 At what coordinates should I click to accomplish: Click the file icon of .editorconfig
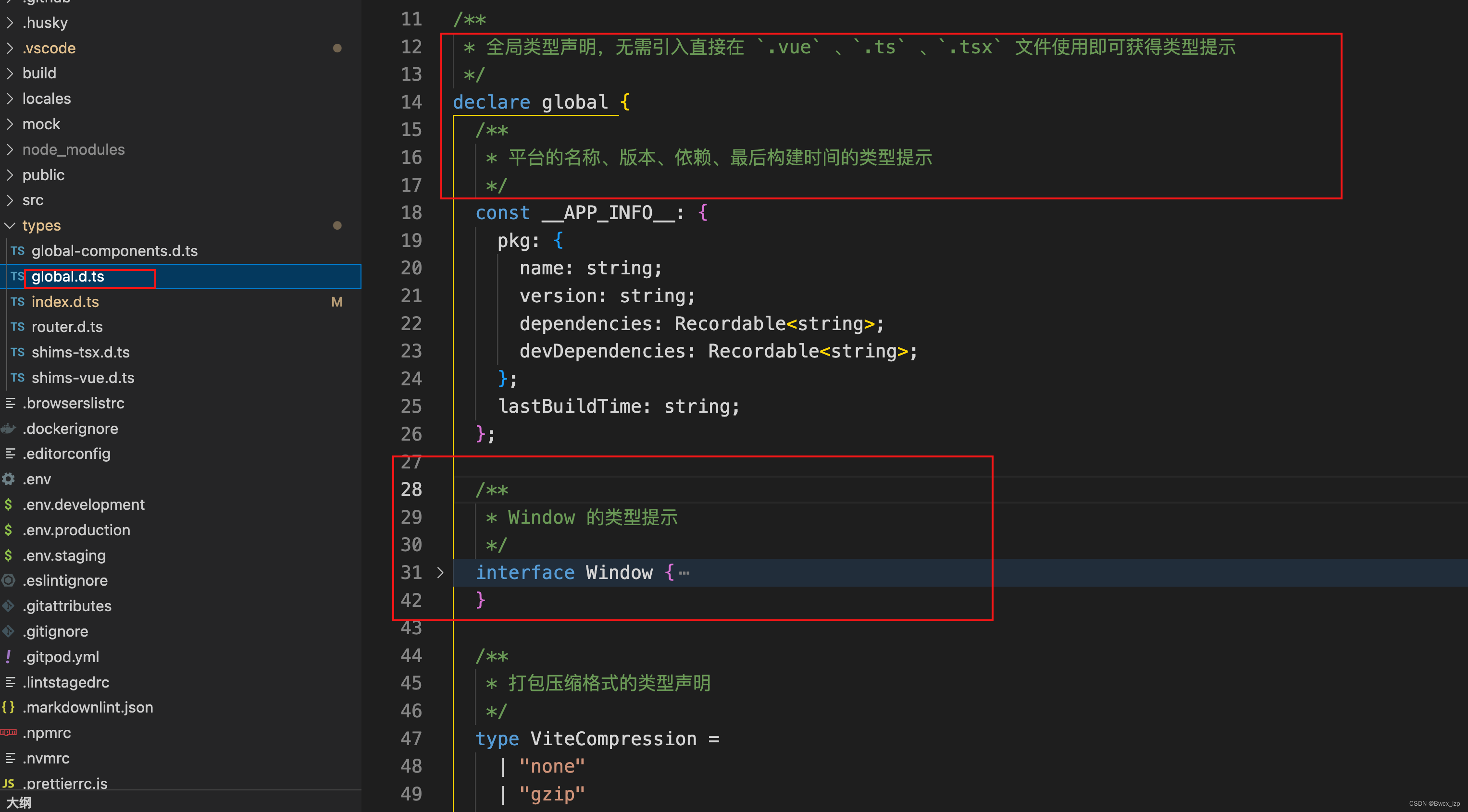point(10,454)
